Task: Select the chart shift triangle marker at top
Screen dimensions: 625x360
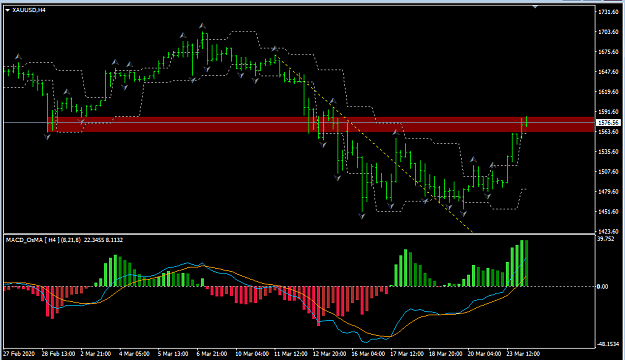Action: (x=535, y=6)
